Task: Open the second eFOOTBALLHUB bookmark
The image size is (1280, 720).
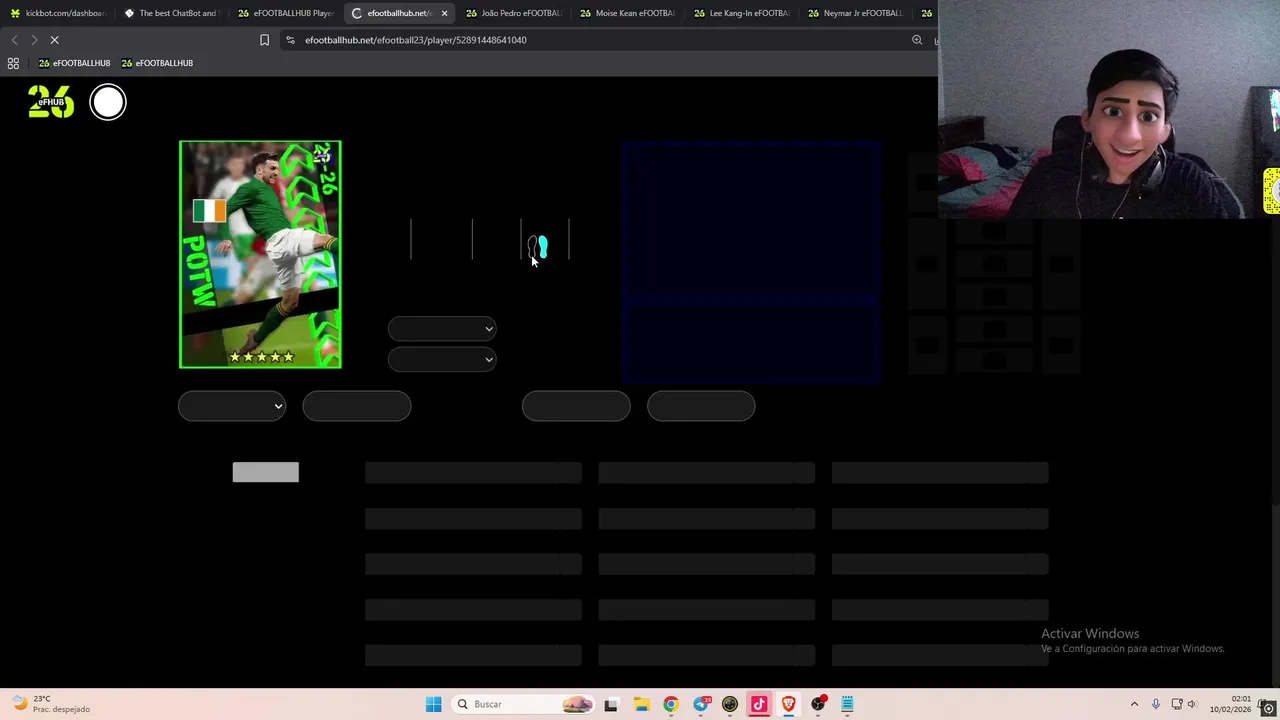Action: tap(157, 63)
